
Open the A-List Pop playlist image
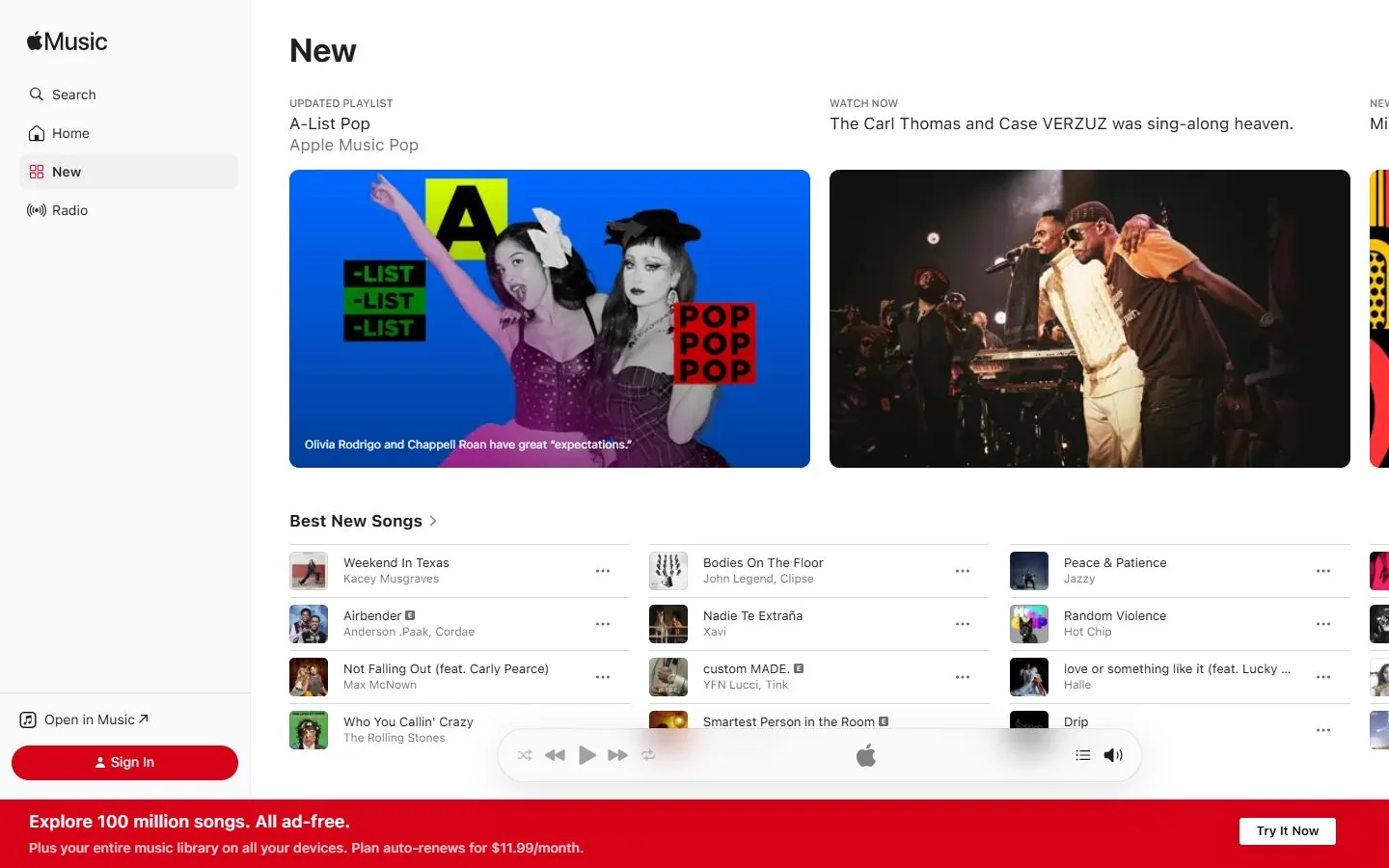point(550,318)
